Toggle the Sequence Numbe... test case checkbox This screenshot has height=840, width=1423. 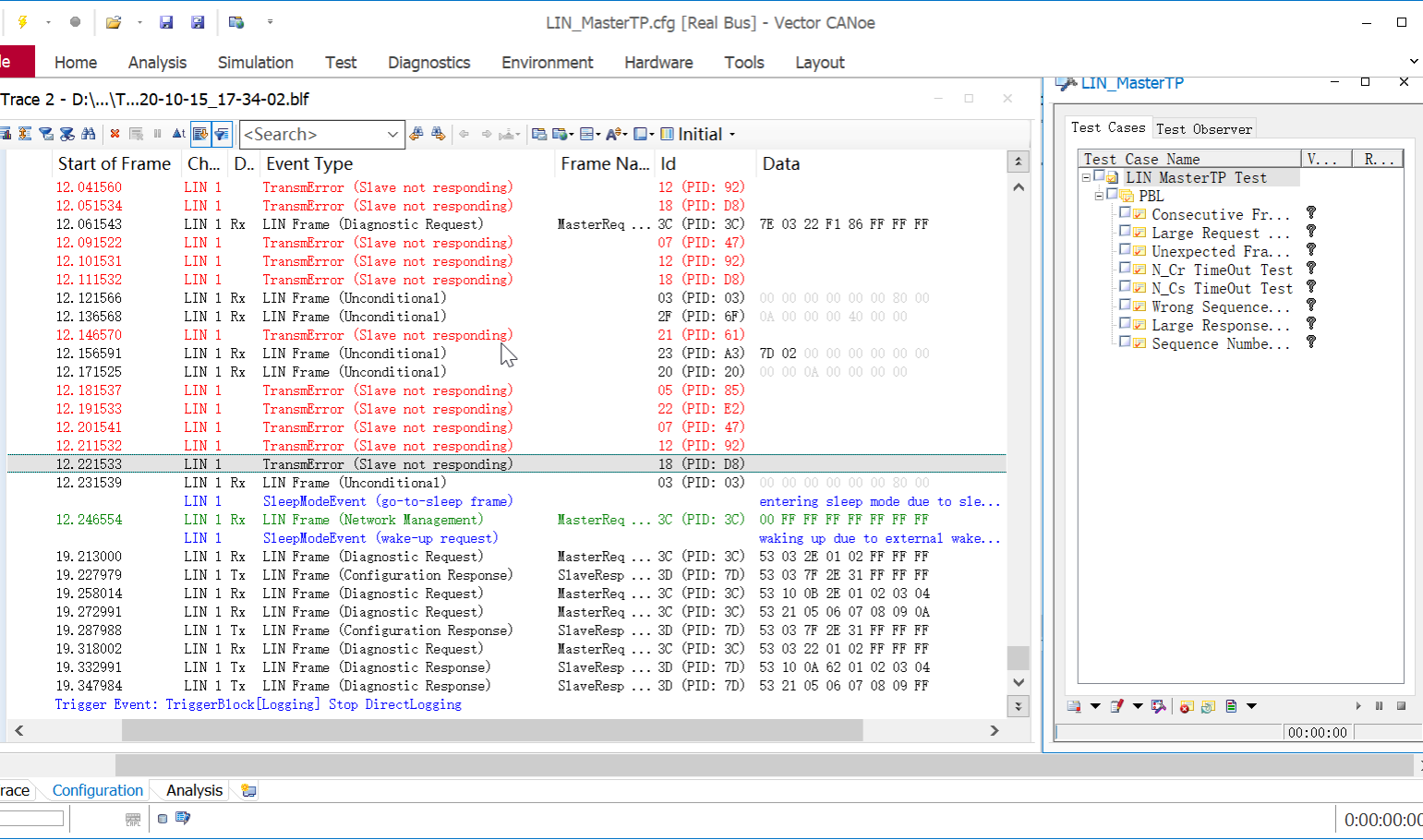[x=1125, y=342]
